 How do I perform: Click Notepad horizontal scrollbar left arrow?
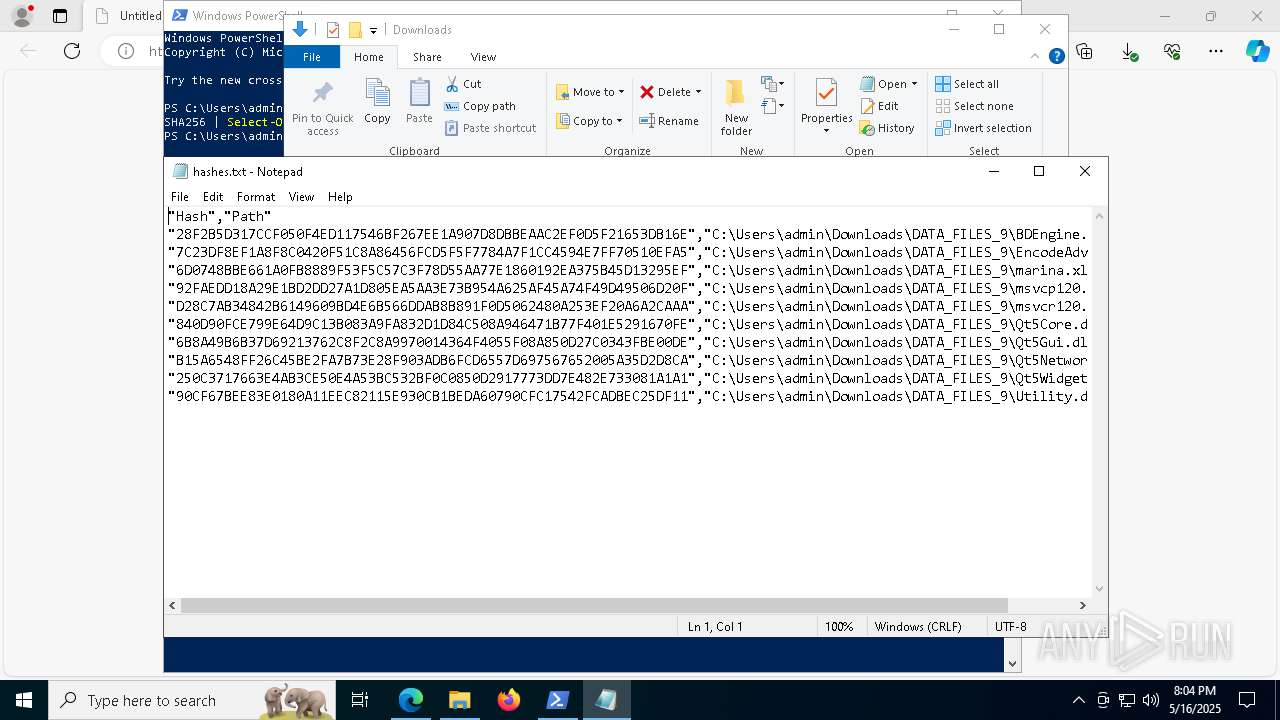pos(173,605)
